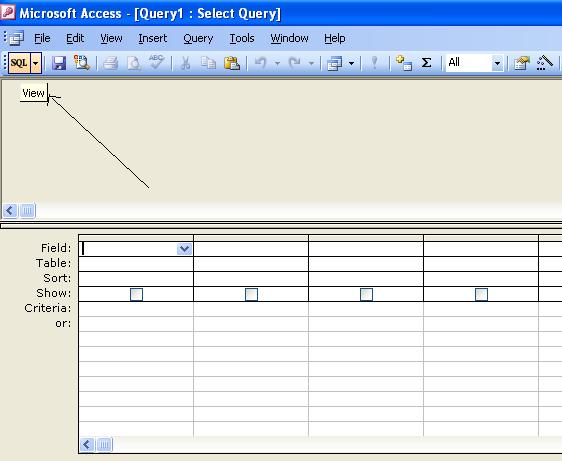Open the SQL view dropdown arrow
Viewport: 562px width, 461px height.
[x=36, y=63]
